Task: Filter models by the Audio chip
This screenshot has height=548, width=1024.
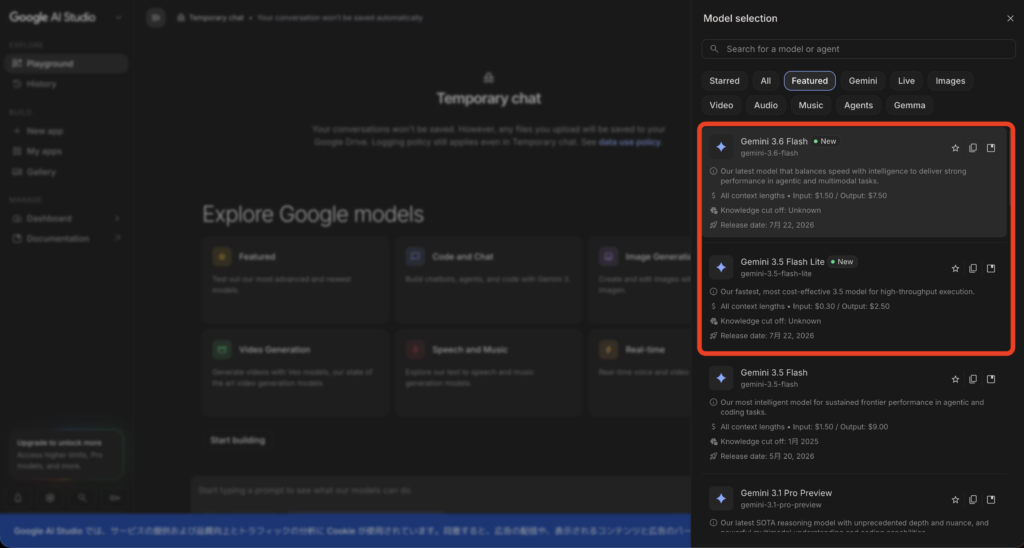Action: tap(765, 105)
